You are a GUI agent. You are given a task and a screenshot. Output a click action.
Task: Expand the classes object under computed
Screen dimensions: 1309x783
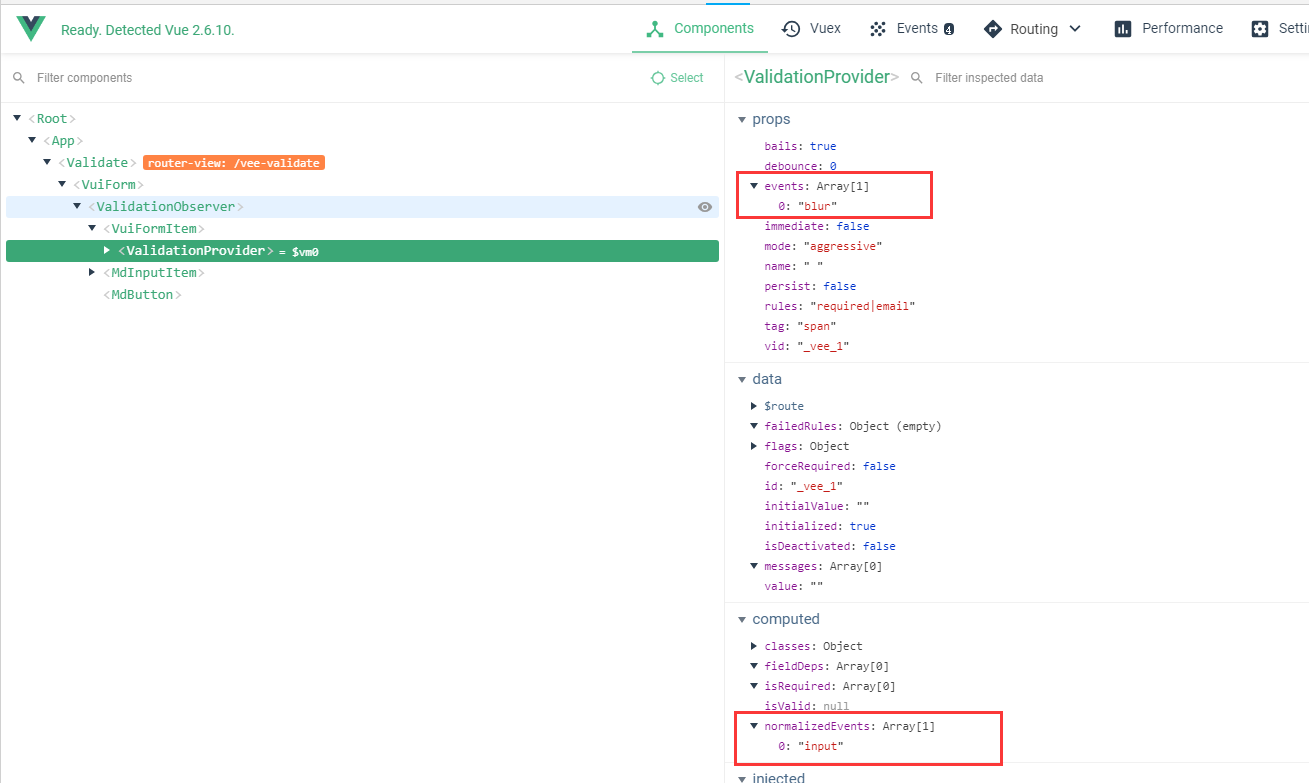(x=753, y=645)
